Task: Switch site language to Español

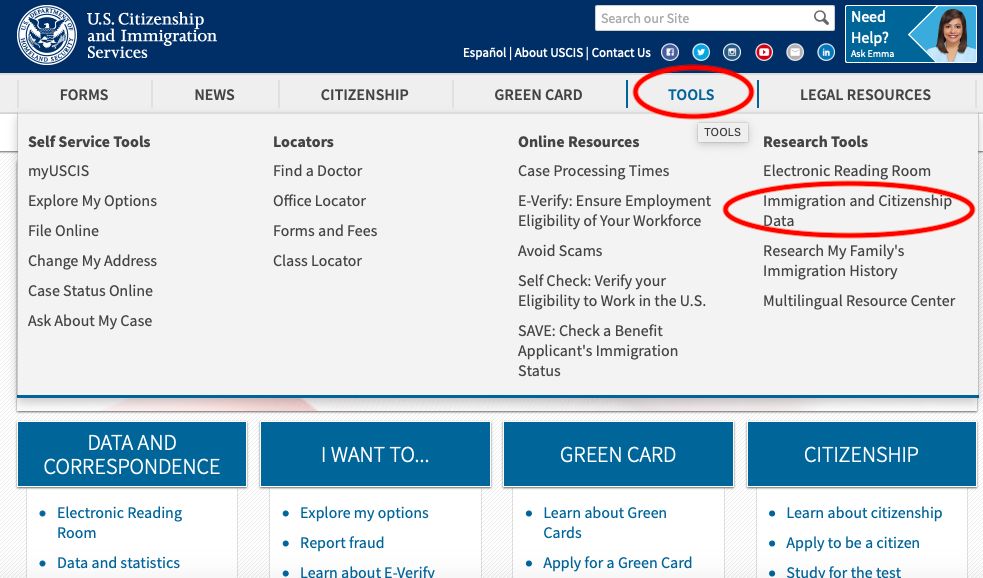Action: 484,53
